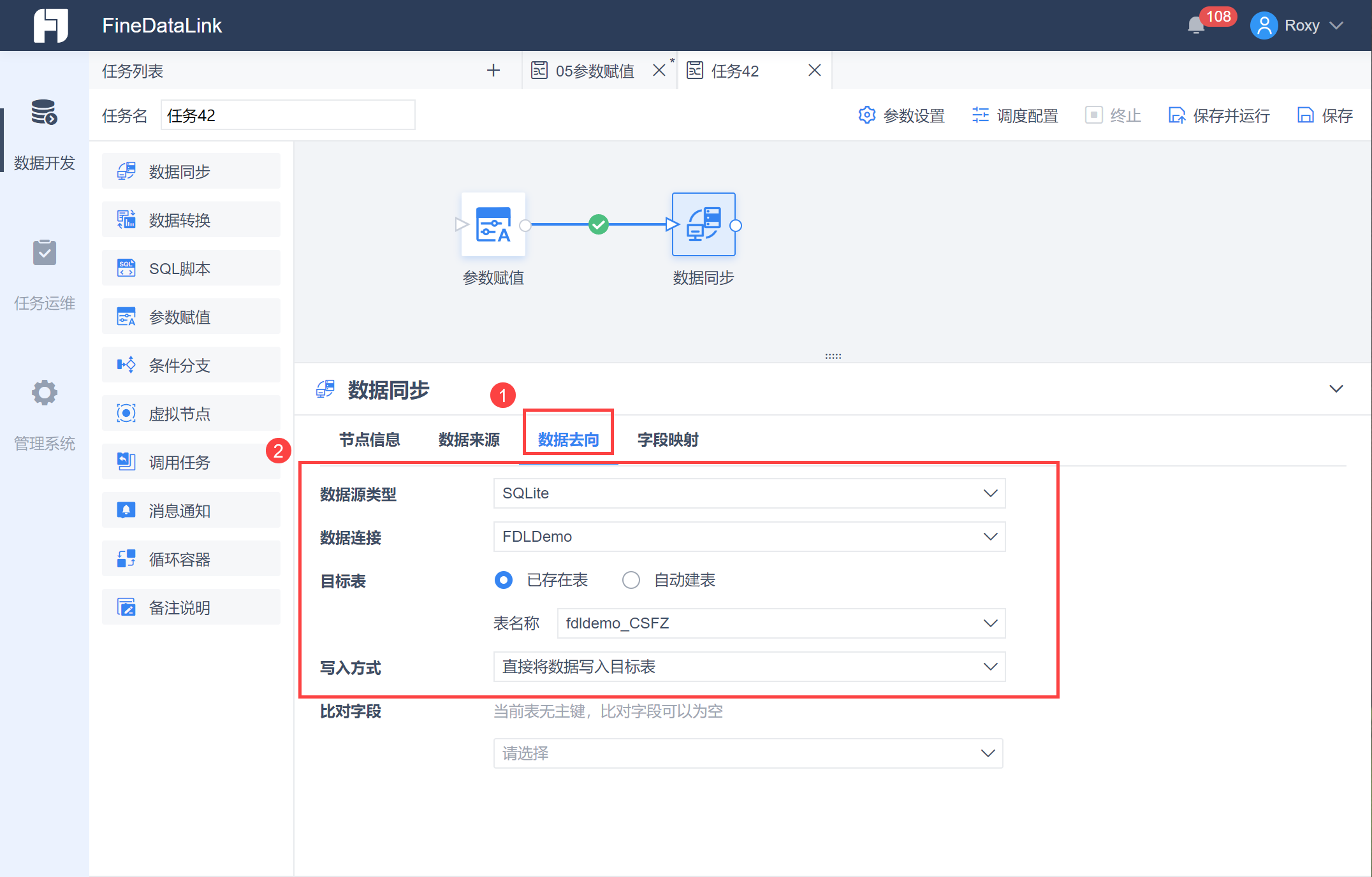The image size is (1372, 877).
Task: Expand the 数据源类型 SQLite dropdown
Action: [x=749, y=493]
